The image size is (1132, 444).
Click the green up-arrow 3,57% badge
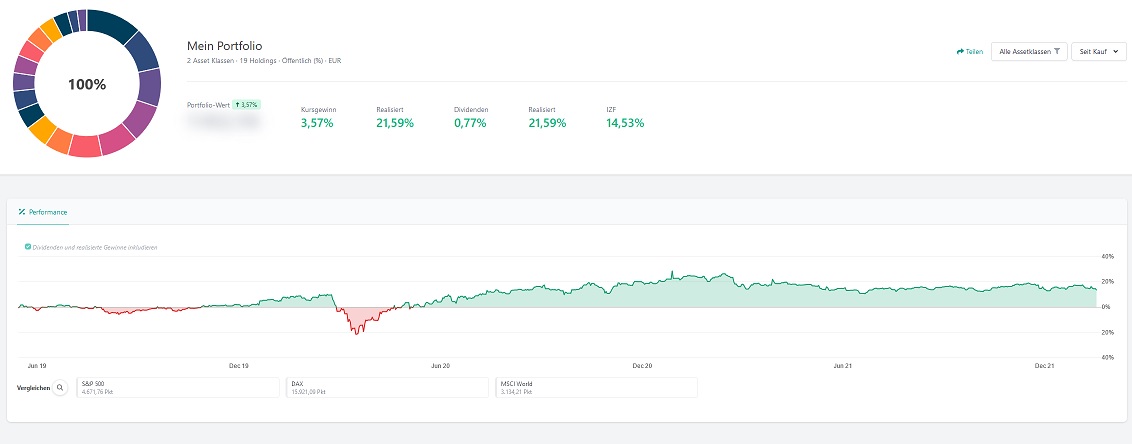[x=246, y=104]
